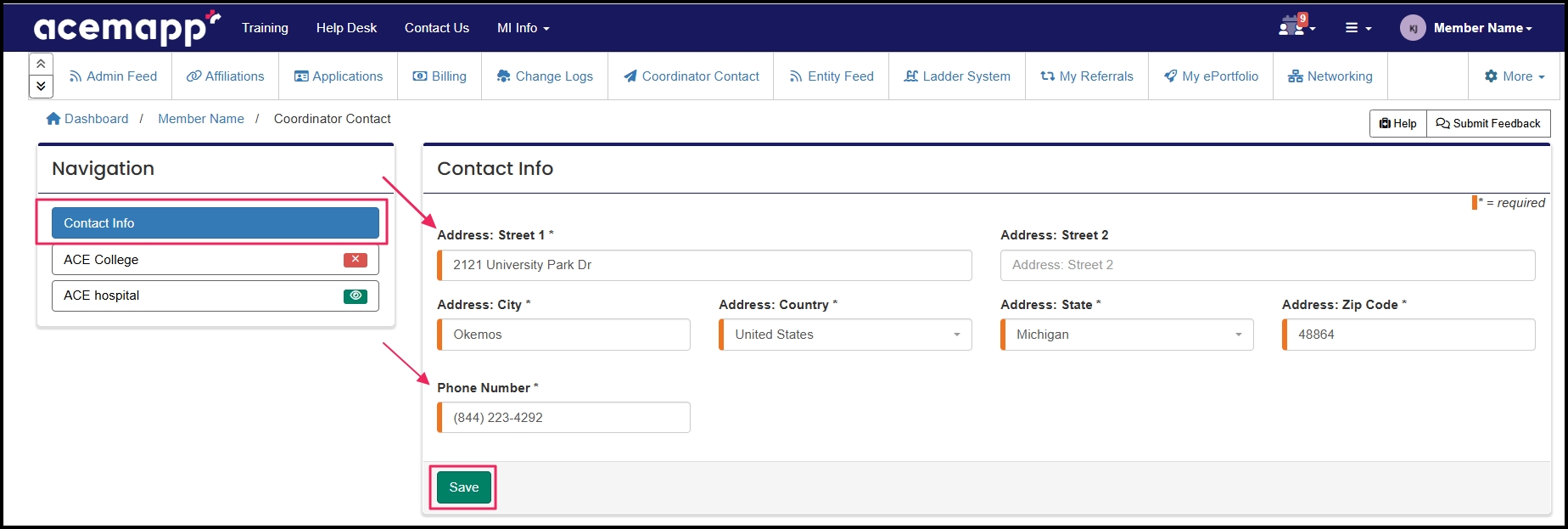Image resolution: width=1568 pixels, height=529 pixels.
Task: Open the MI Info dropdown menu
Action: tap(523, 28)
